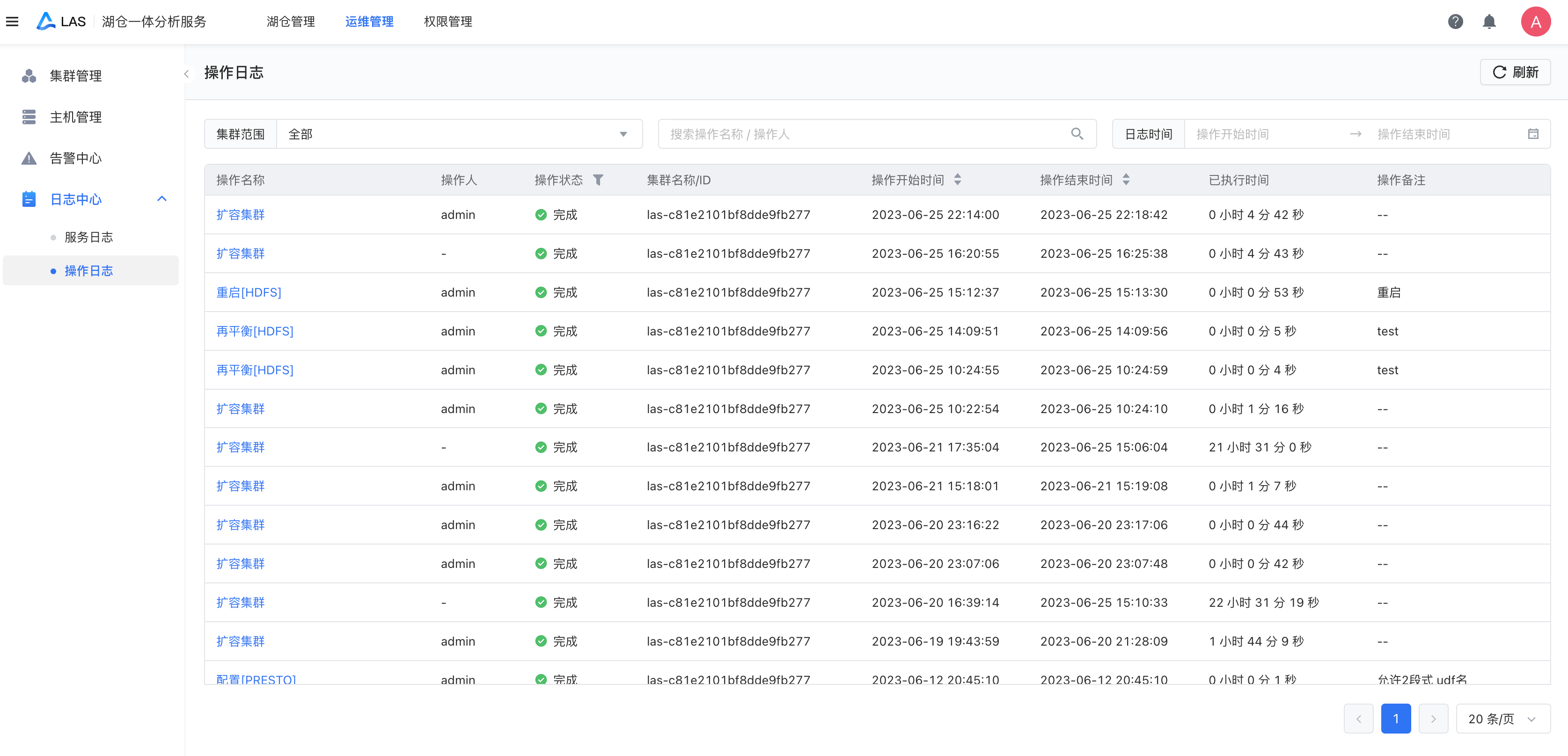Screen dimensions: 1568x756
Task: Filter by 操作状态 using the funnel icon
Action: point(598,180)
